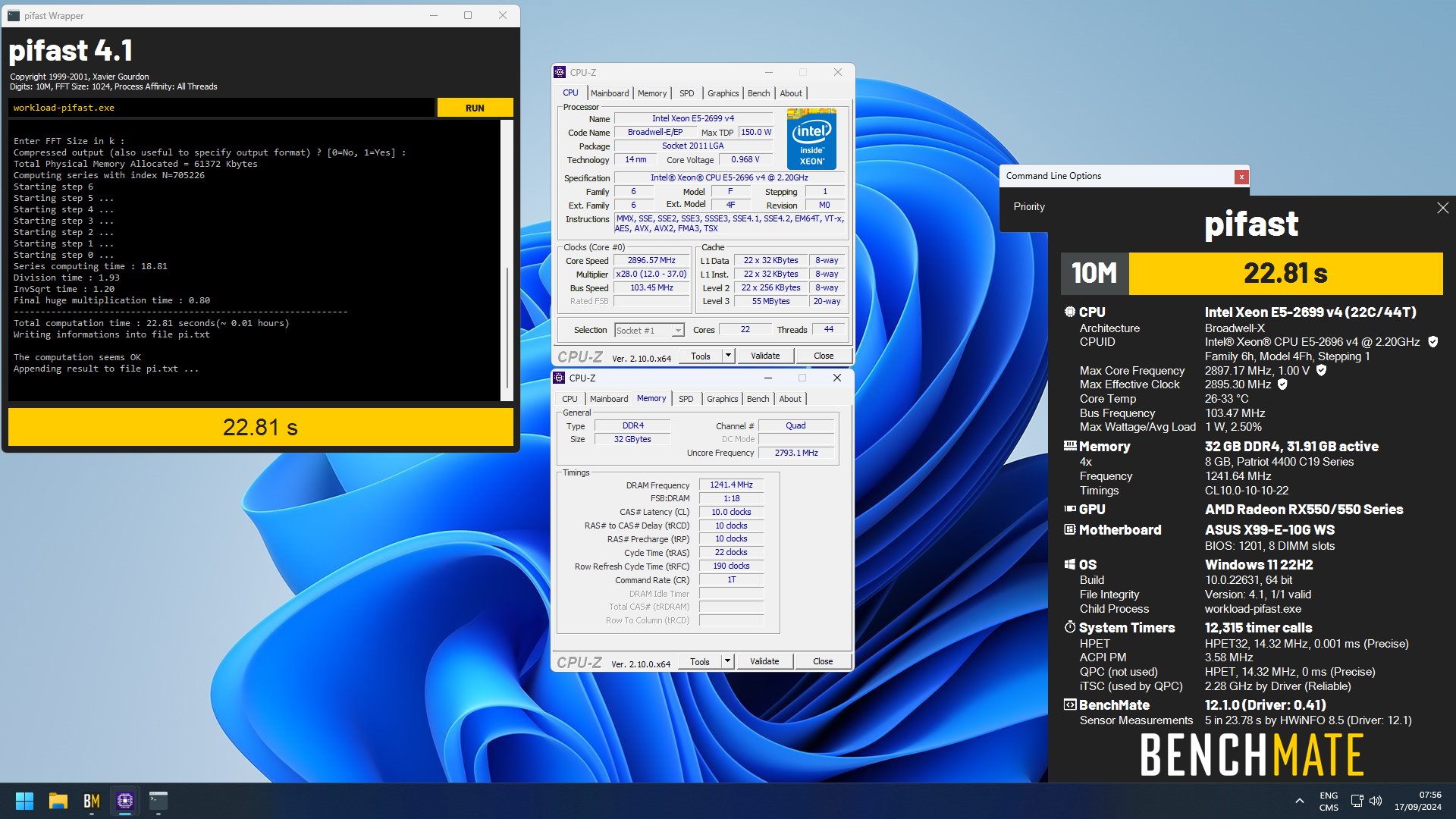Click Close button in top CPU-Z window
Screen dimensions: 1456x819
[x=824, y=356]
